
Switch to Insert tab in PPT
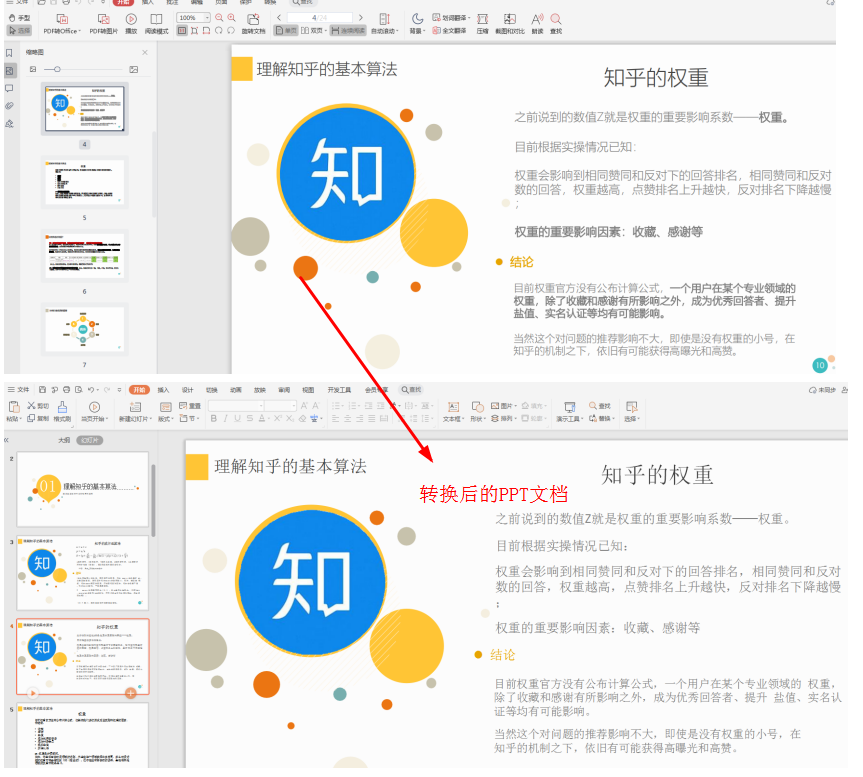[x=163, y=390]
